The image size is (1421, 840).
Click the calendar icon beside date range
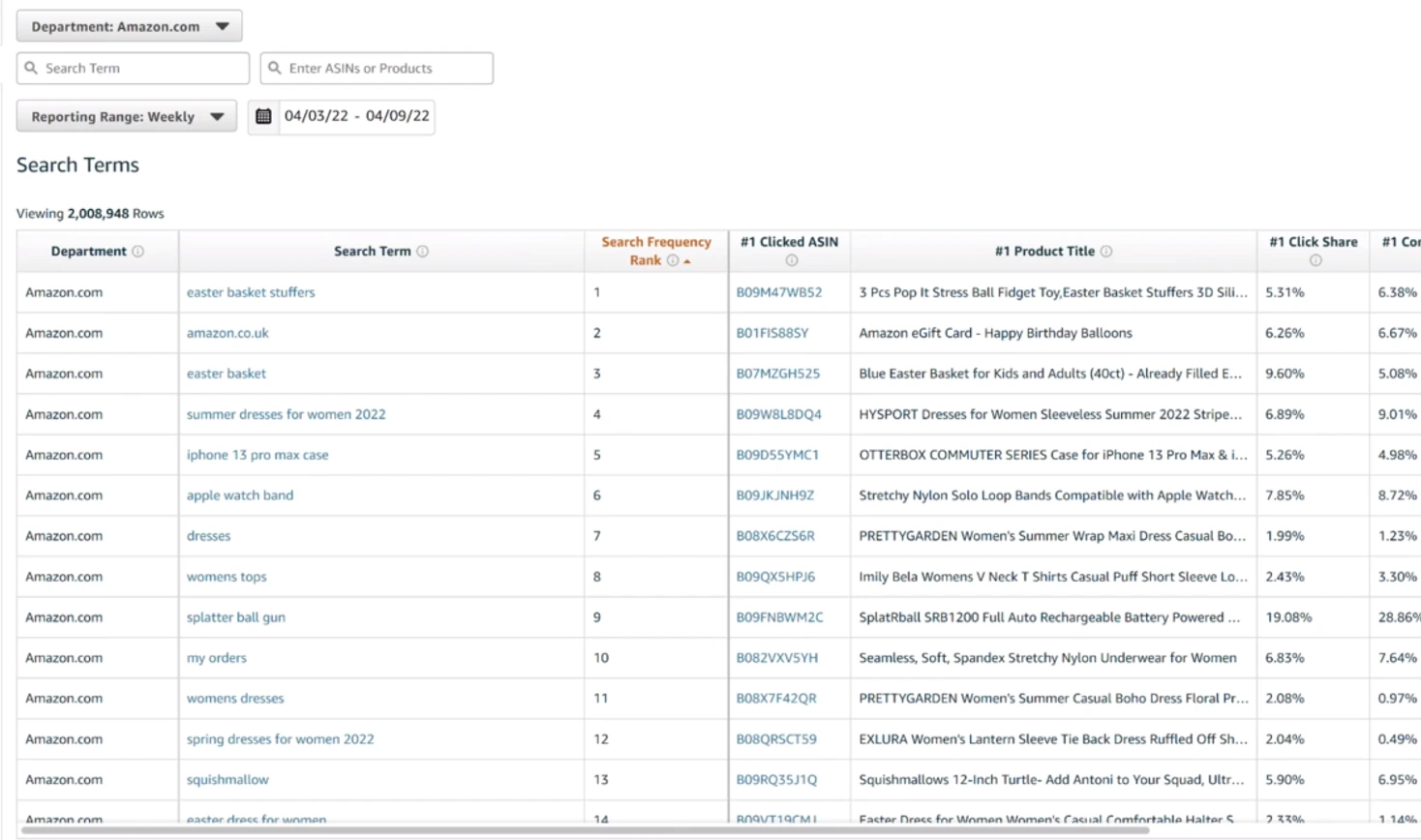(x=263, y=116)
